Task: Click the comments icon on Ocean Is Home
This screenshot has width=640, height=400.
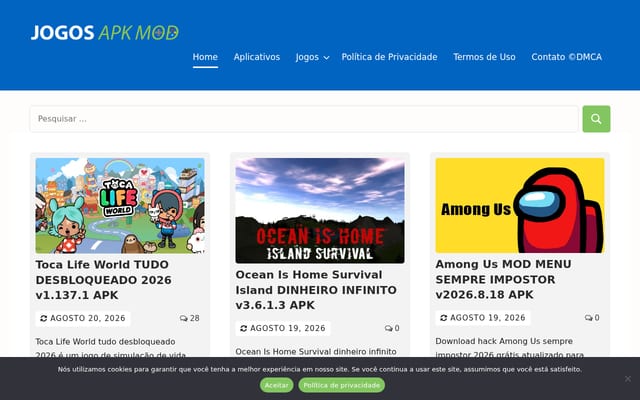Action: pyautogui.click(x=388, y=328)
